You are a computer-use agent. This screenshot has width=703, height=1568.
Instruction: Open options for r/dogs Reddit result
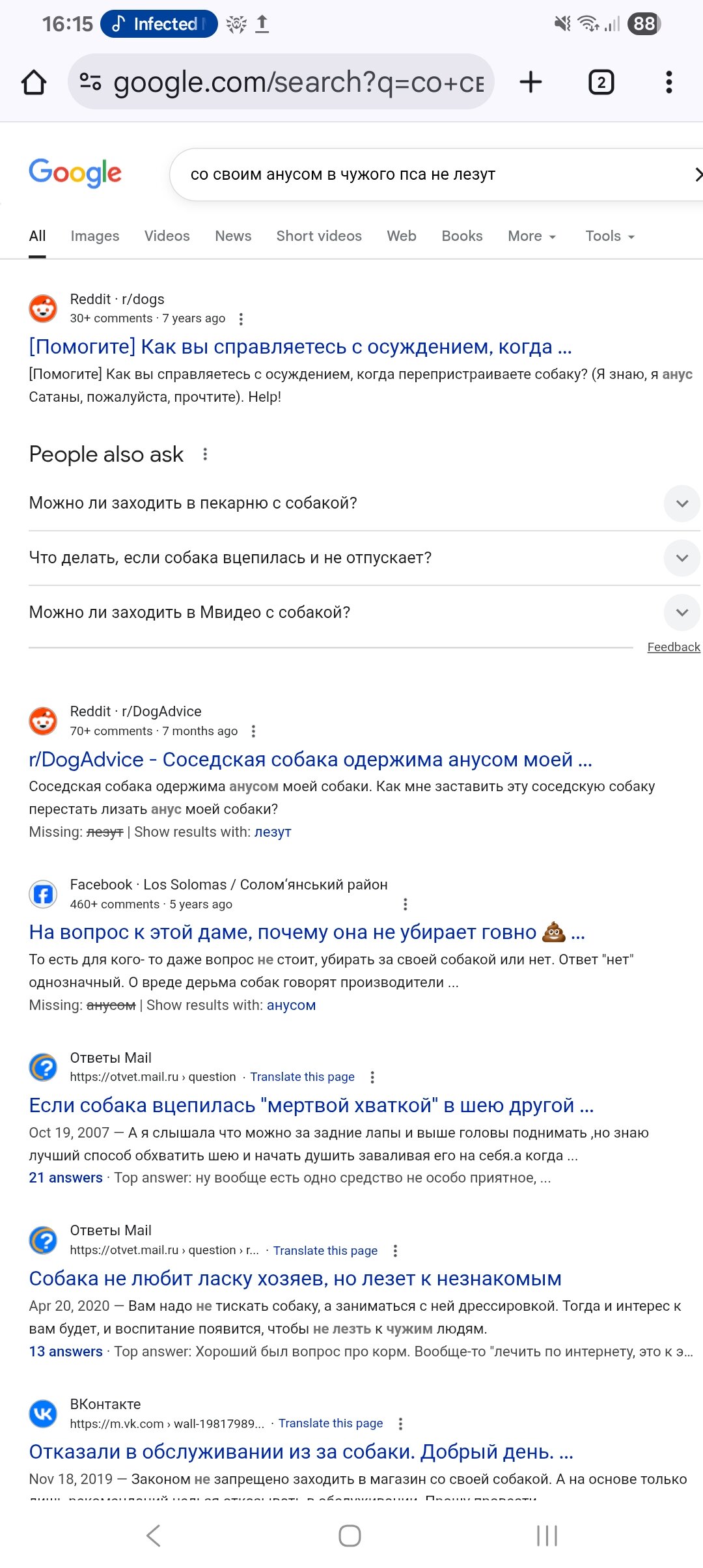241,319
